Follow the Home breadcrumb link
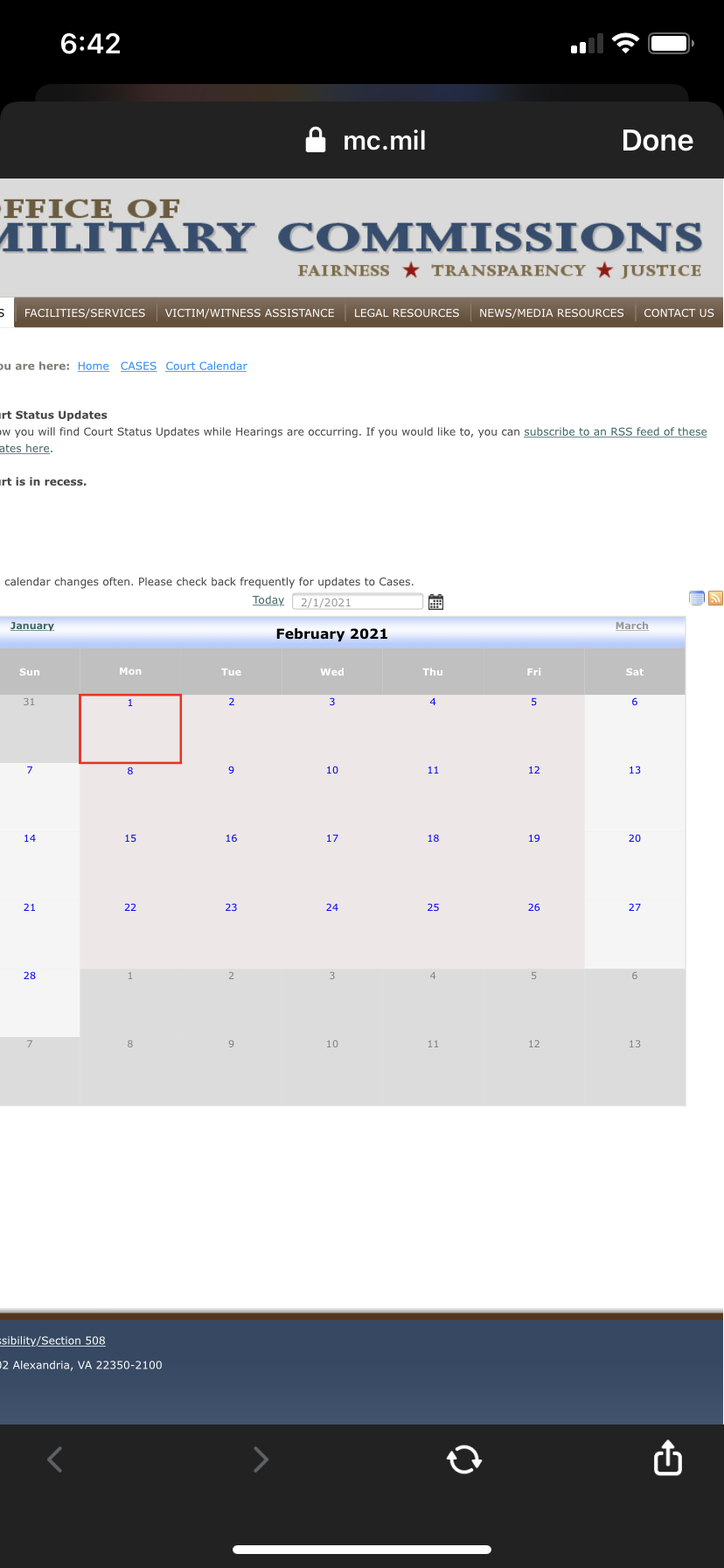This screenshot has height=1568, width=724. click(94, 366)
